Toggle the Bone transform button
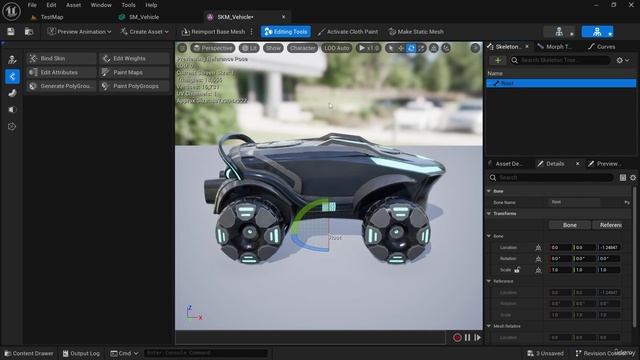The image size is (640, 360). click(570, 225)
